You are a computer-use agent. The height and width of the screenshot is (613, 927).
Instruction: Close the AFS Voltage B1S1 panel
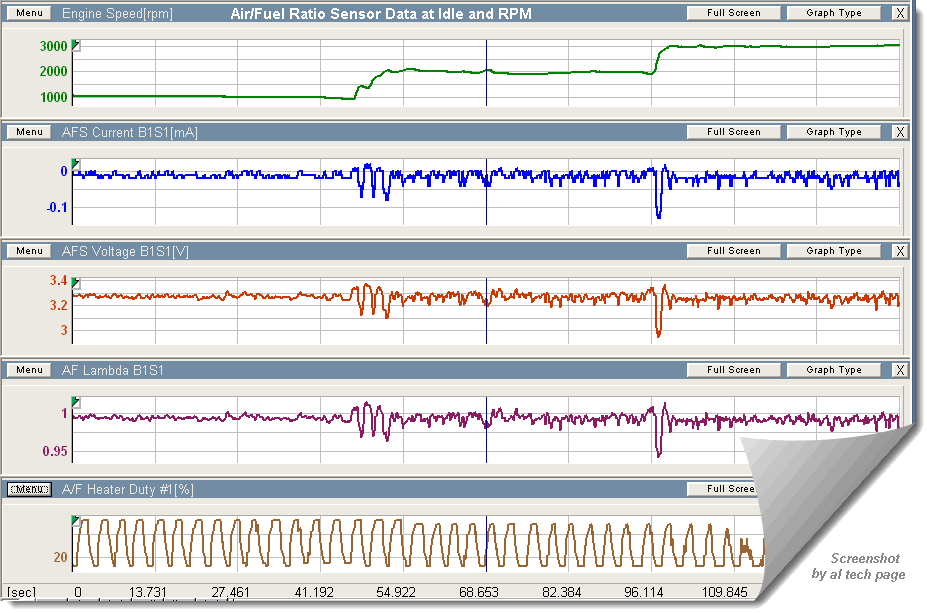[x=900, y=251]
